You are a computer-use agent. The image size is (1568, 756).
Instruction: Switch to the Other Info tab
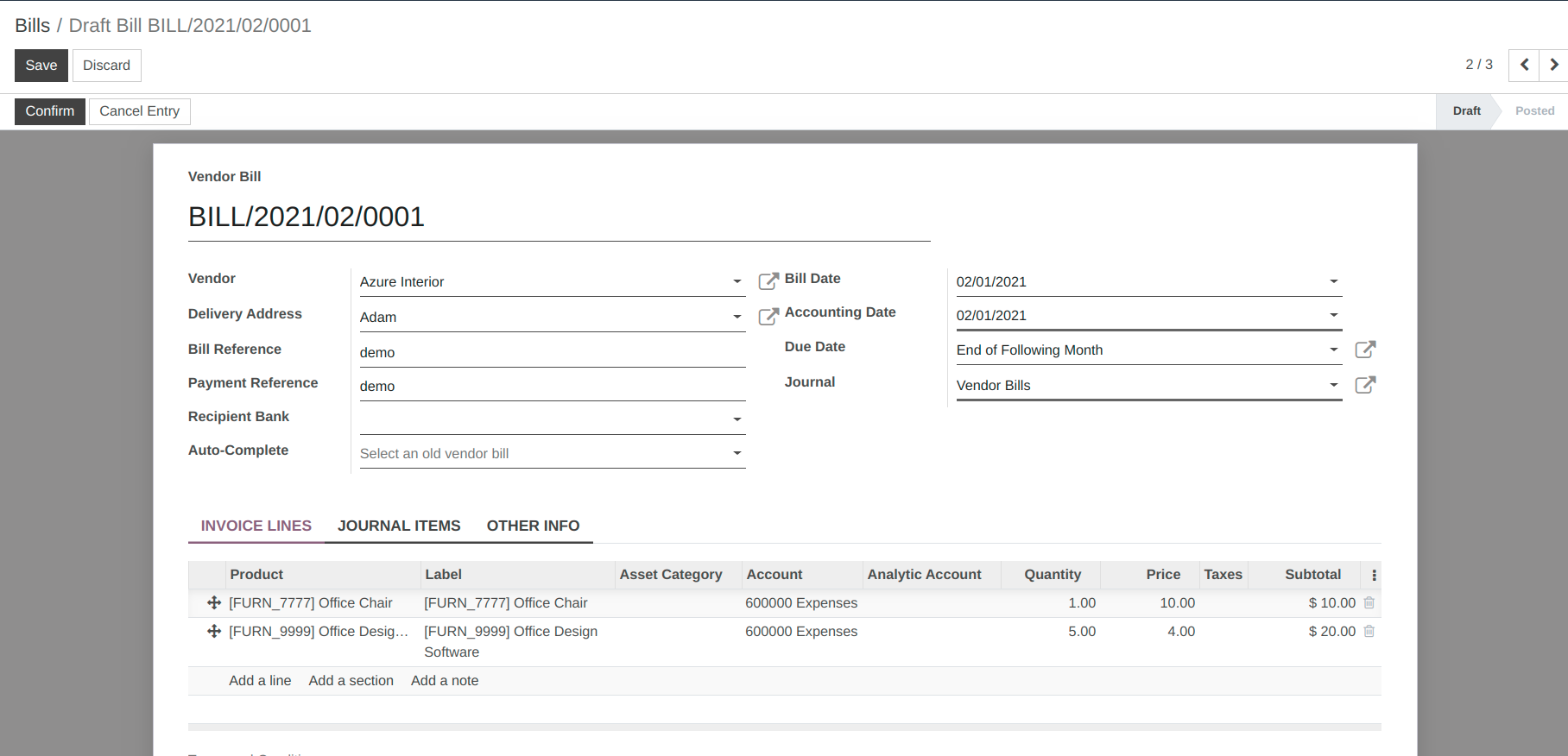(533, 526)
